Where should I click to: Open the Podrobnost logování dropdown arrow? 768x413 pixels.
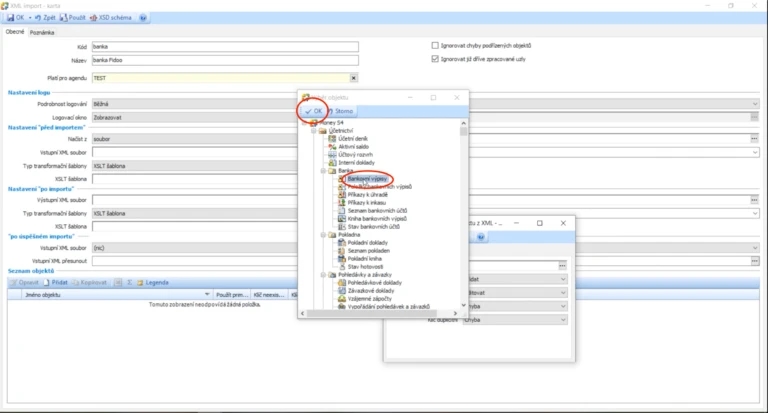pos(755,104)
